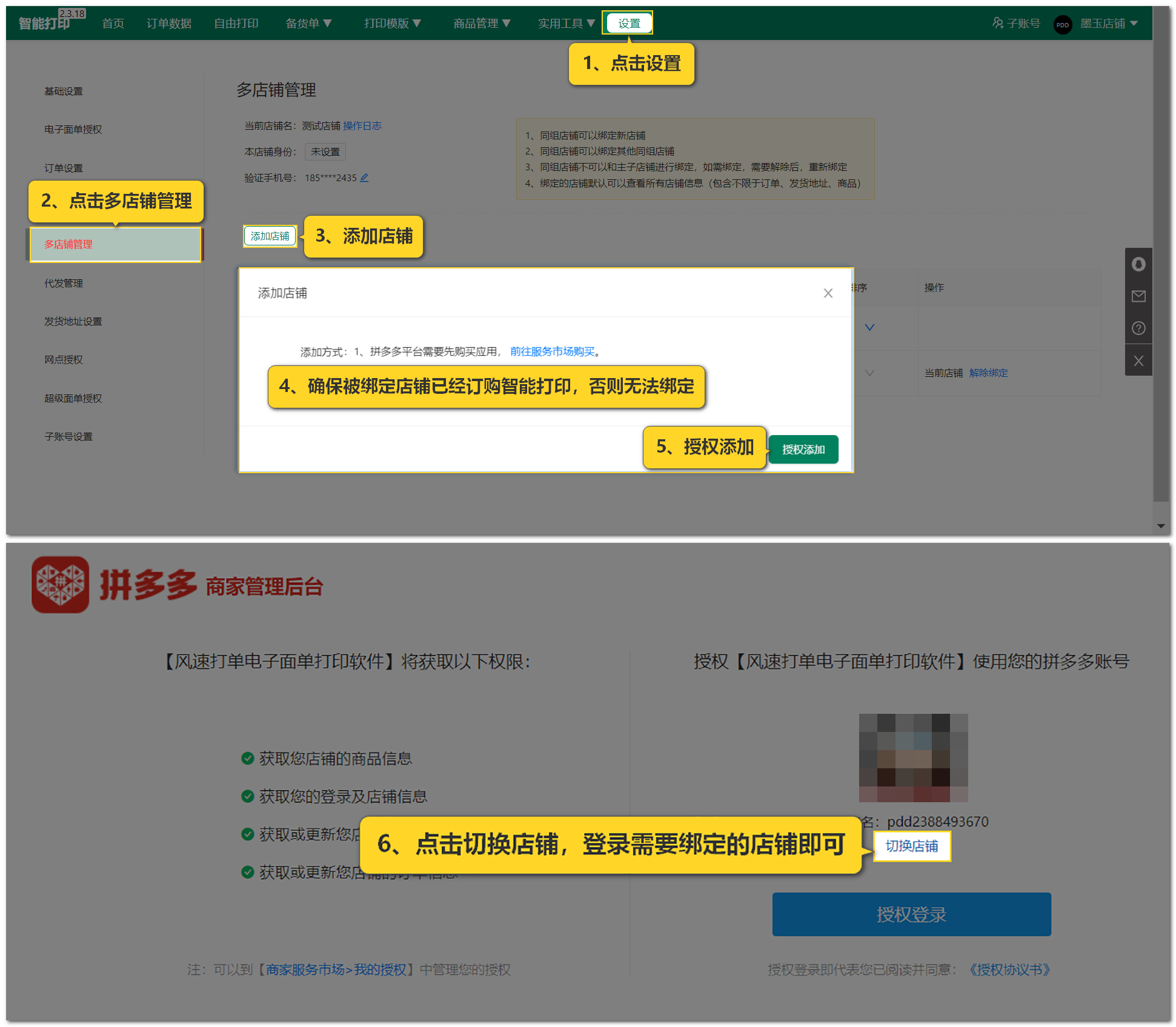1176x1027 pixels.
Task: Click the scrollbar down arrow
Action: click(1161, 526)
